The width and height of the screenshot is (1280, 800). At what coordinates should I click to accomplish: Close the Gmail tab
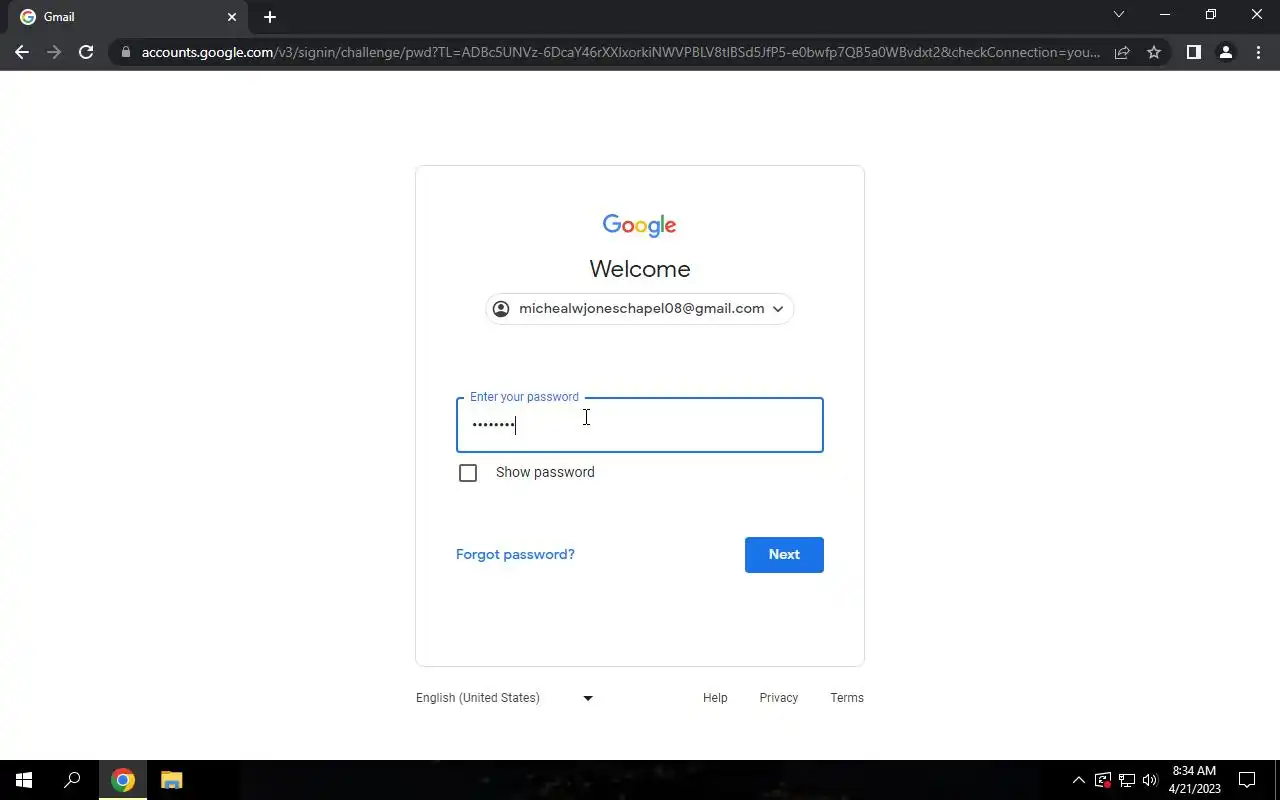pyautogui.click(x=232, y=17)
